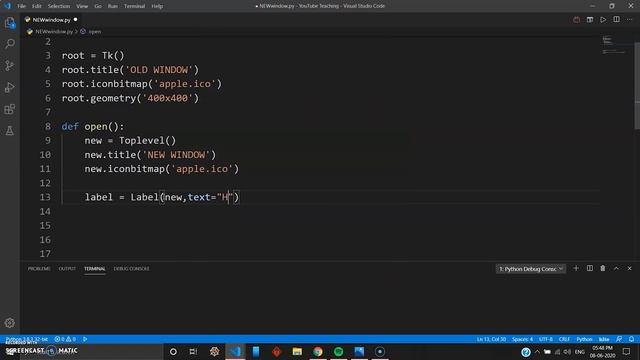640x360 pixels.
Task: Kill terminal with the trash icon
Action: [603, 268]
